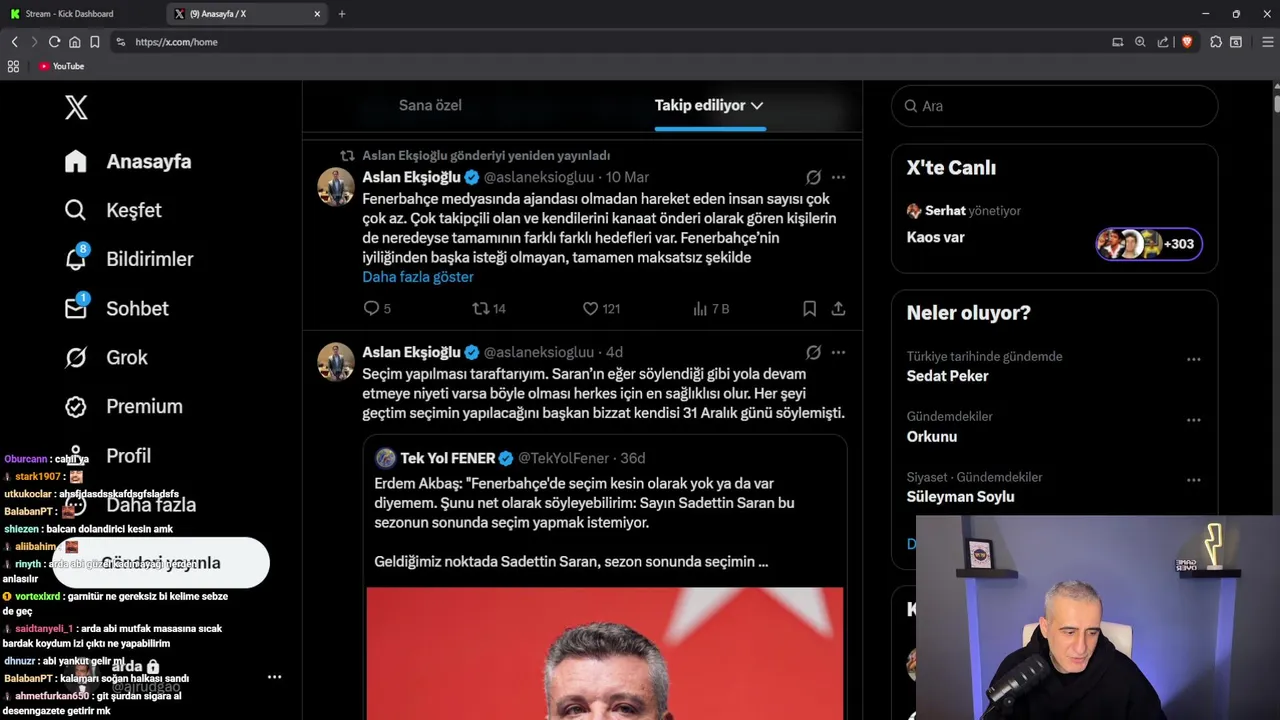Click Serhat host name
The image size is (1280, 720).
coord(945,211)
